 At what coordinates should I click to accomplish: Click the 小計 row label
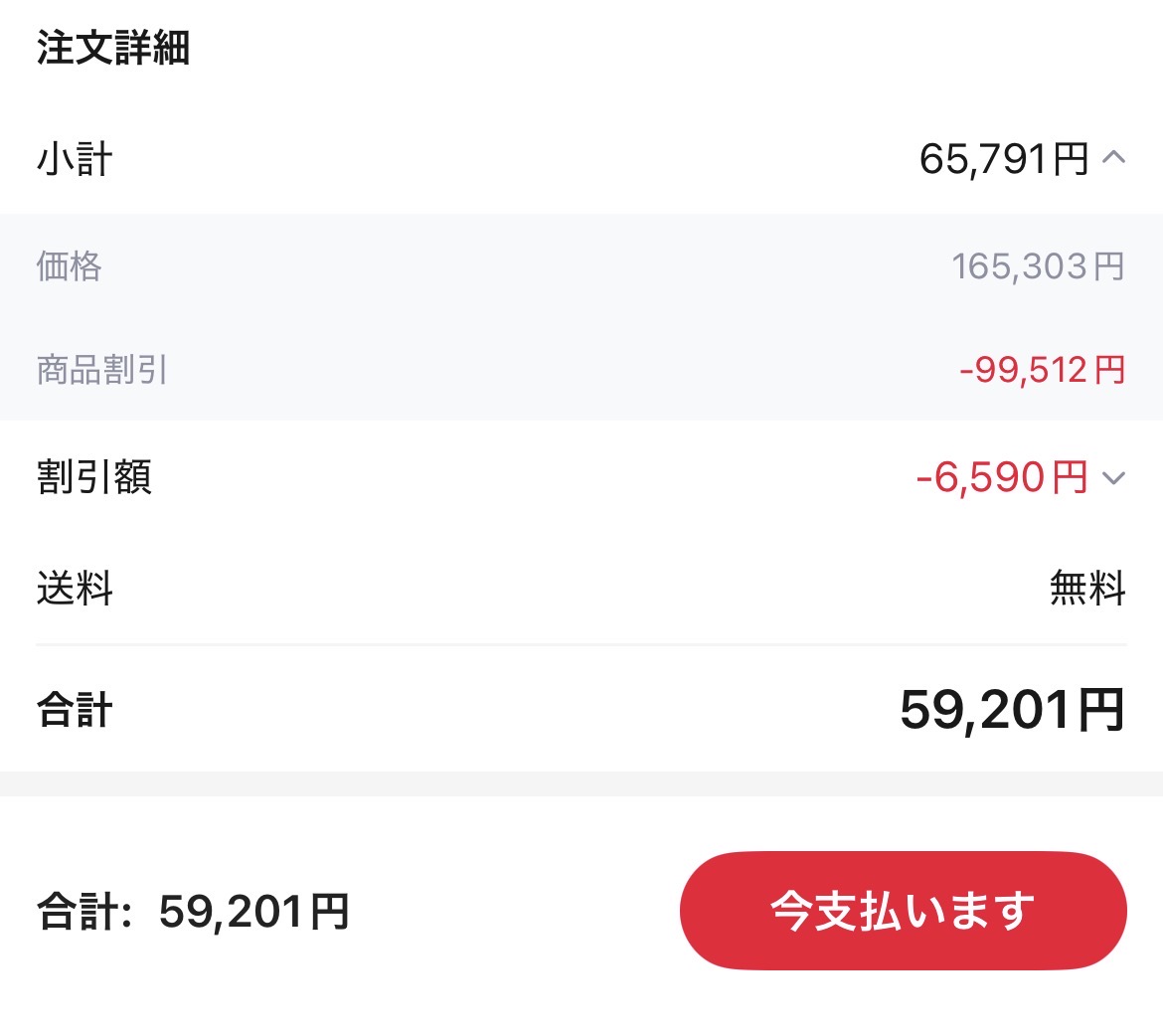click(x=75, y=159)
